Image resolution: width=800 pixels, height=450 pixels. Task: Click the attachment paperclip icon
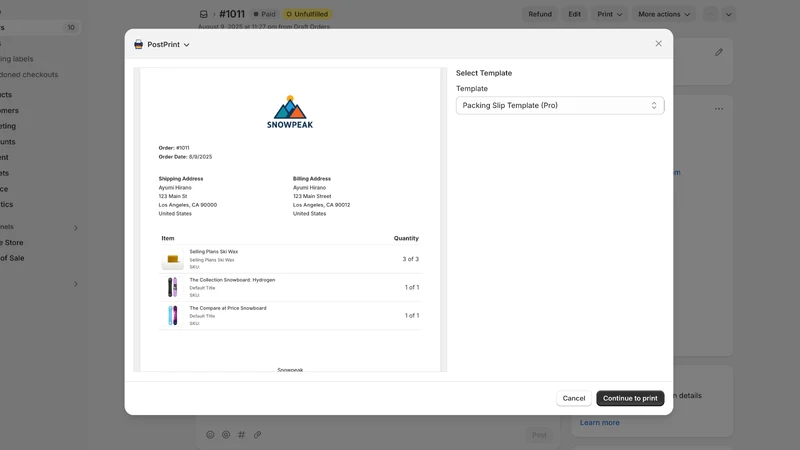pos(257,435)
